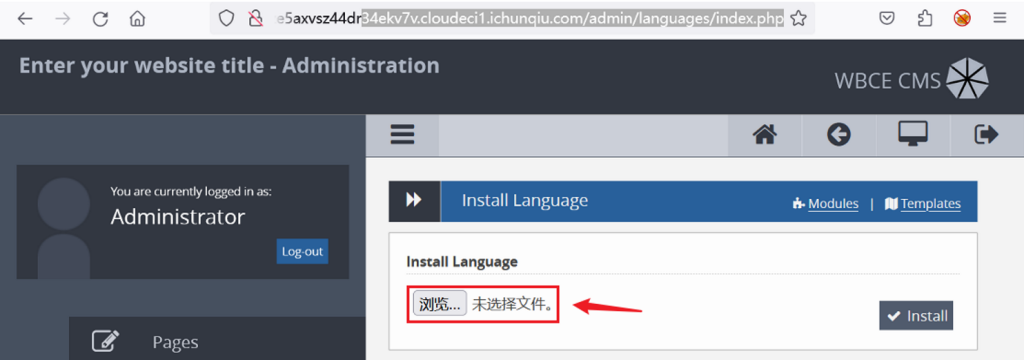1024x360 pixels.
Task: Open the browser extensions puzzle icon
Action: pyautogui.click(x=924, y=18)
